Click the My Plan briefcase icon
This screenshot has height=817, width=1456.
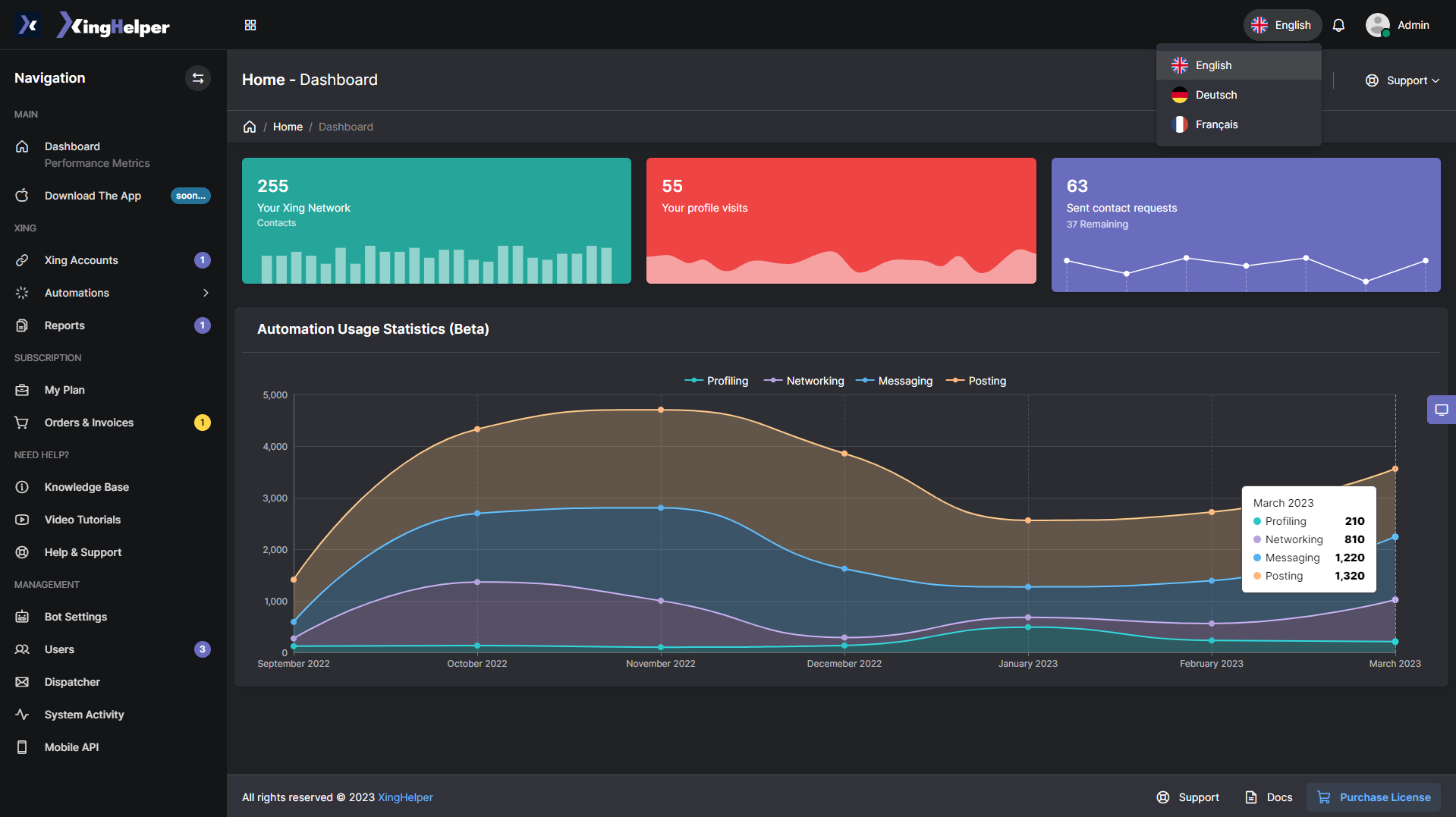point(22,390)
